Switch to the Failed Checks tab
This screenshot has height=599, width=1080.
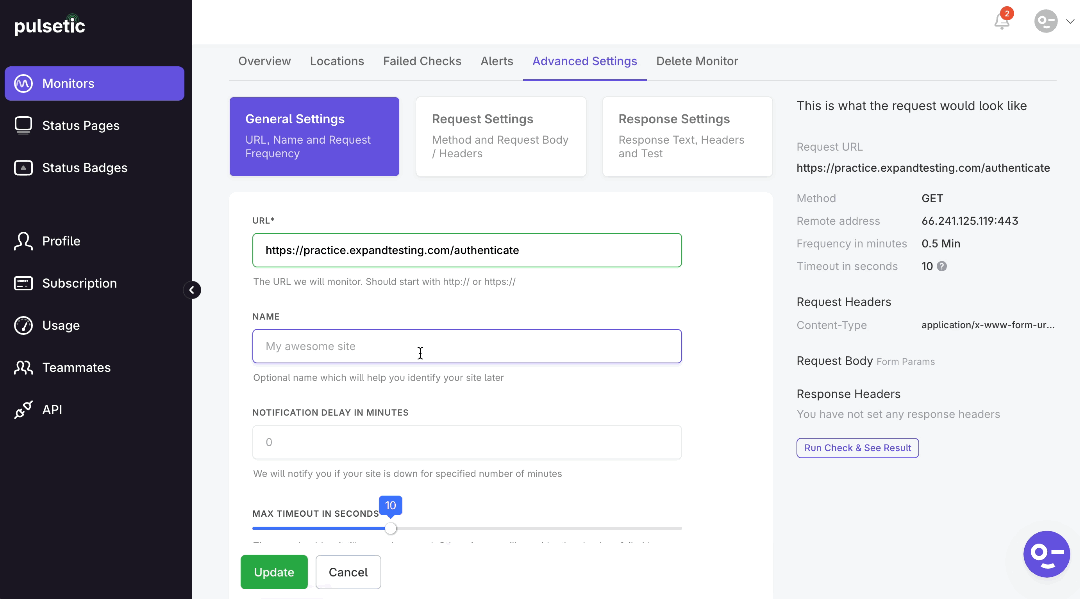coord(422,61)
